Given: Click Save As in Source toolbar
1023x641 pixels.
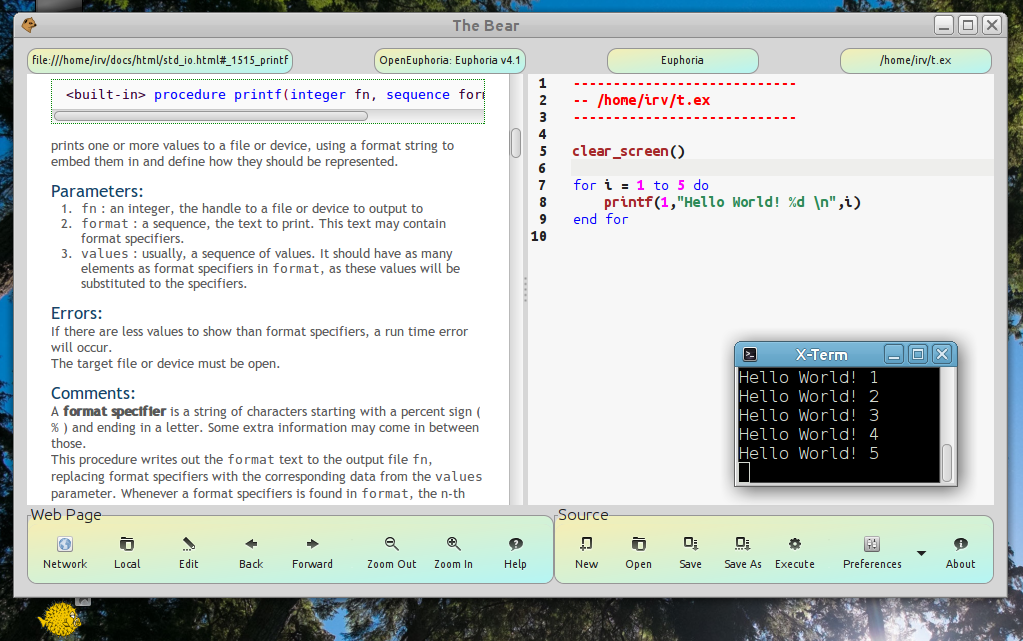Looking at the screenshot, I should (743, 545).
